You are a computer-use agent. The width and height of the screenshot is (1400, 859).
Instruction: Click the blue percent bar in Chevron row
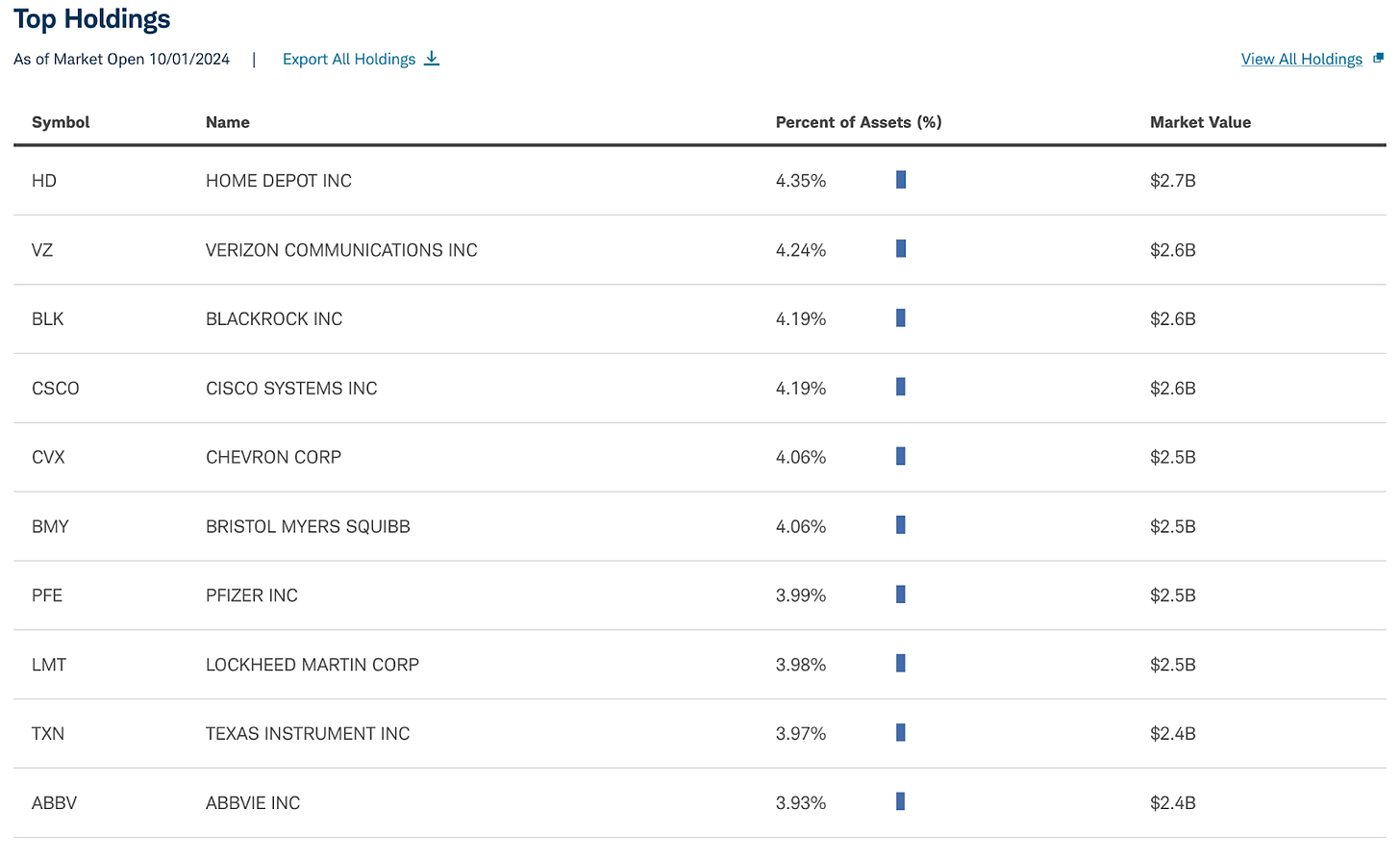(x=901, y=456)
